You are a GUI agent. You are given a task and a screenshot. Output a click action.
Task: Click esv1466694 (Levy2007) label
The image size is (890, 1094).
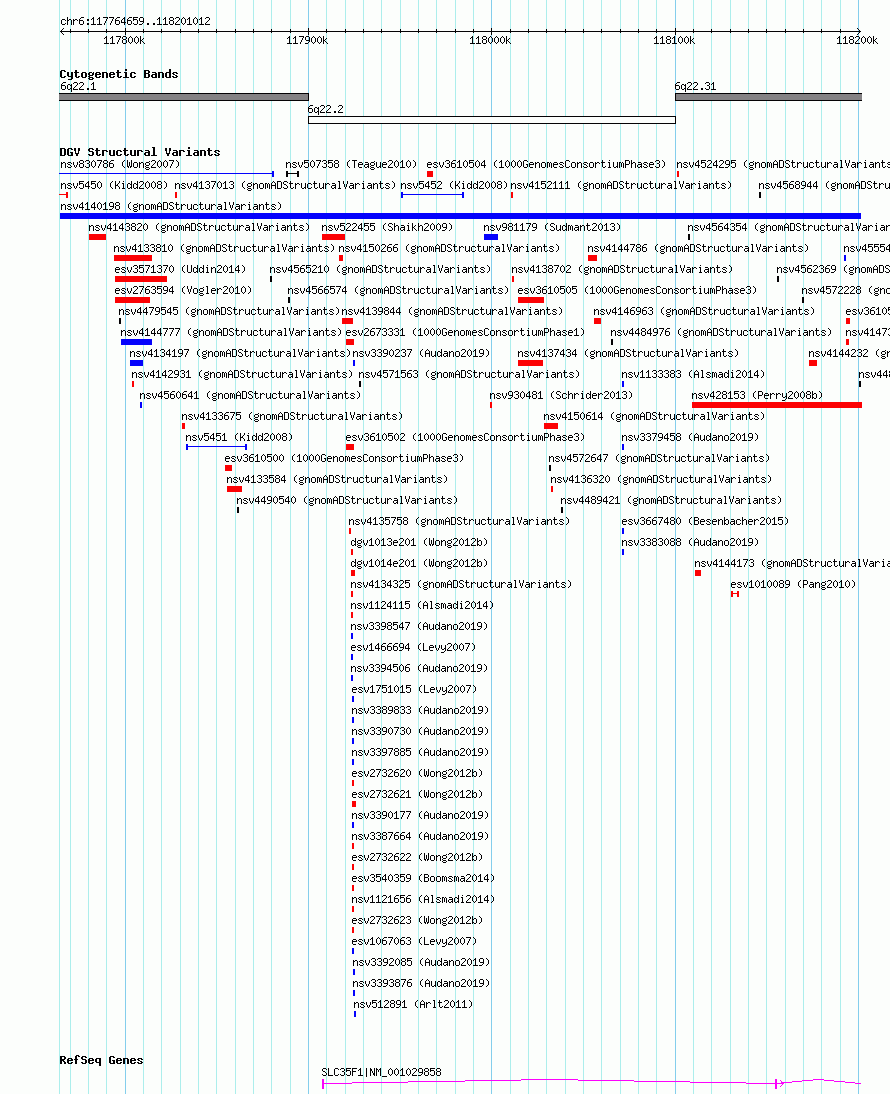pyautogui.click(x=413, y=647)
